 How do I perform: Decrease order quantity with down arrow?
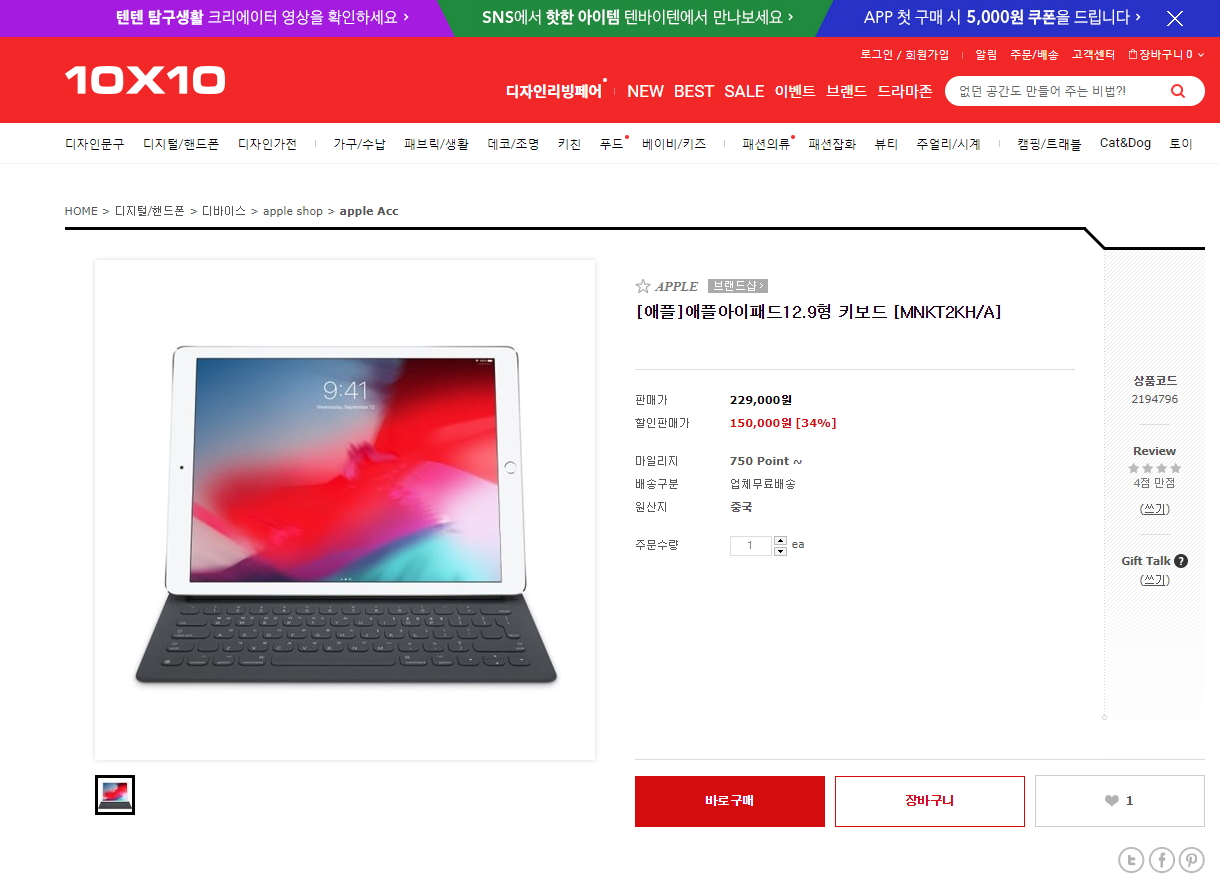click(x=780, y=551)
